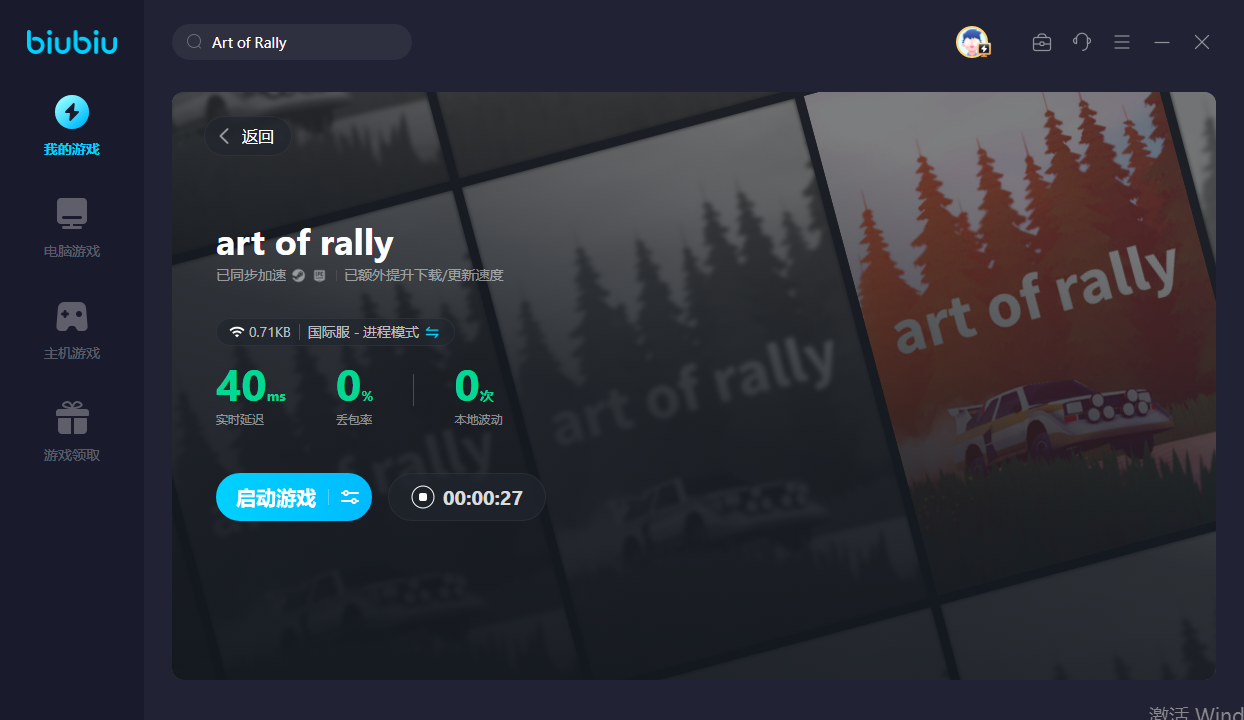Click 实时延迟 label
Image resolution: width=1244 pixels, height=720 pixels.
[240, 420]
